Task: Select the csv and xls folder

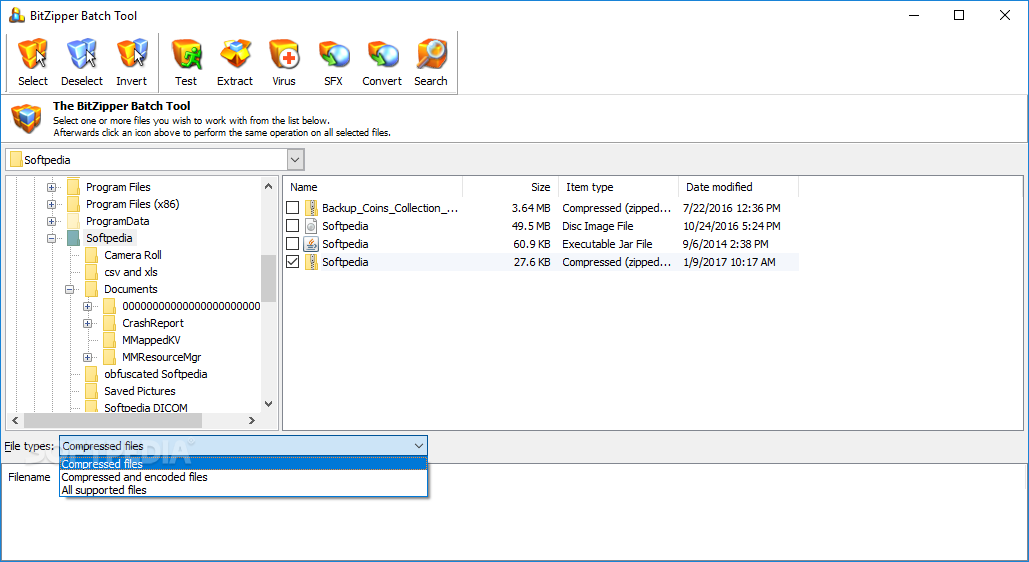Action: (x=131, y=272)
